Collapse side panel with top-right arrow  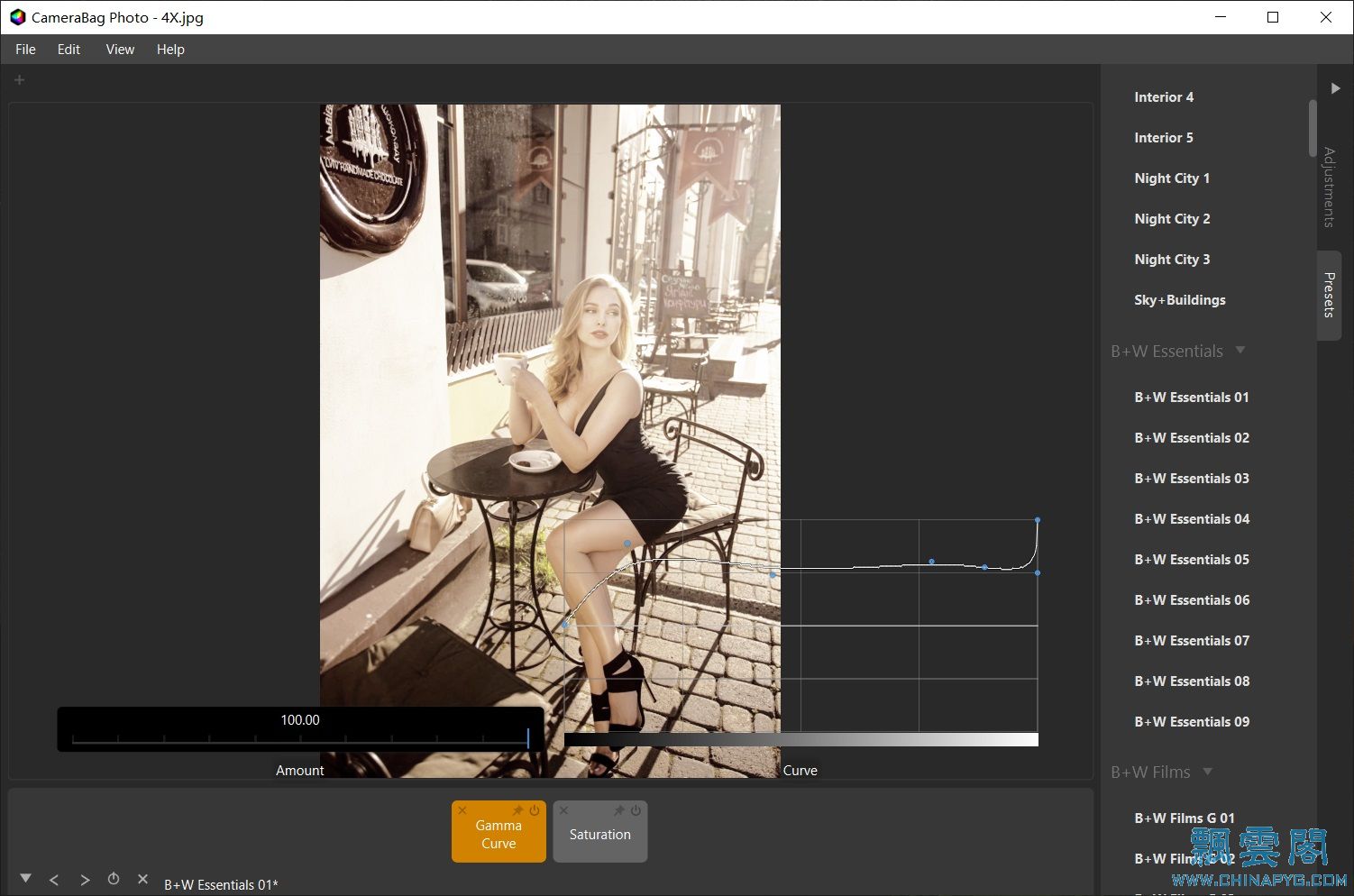pos(1335,88)
